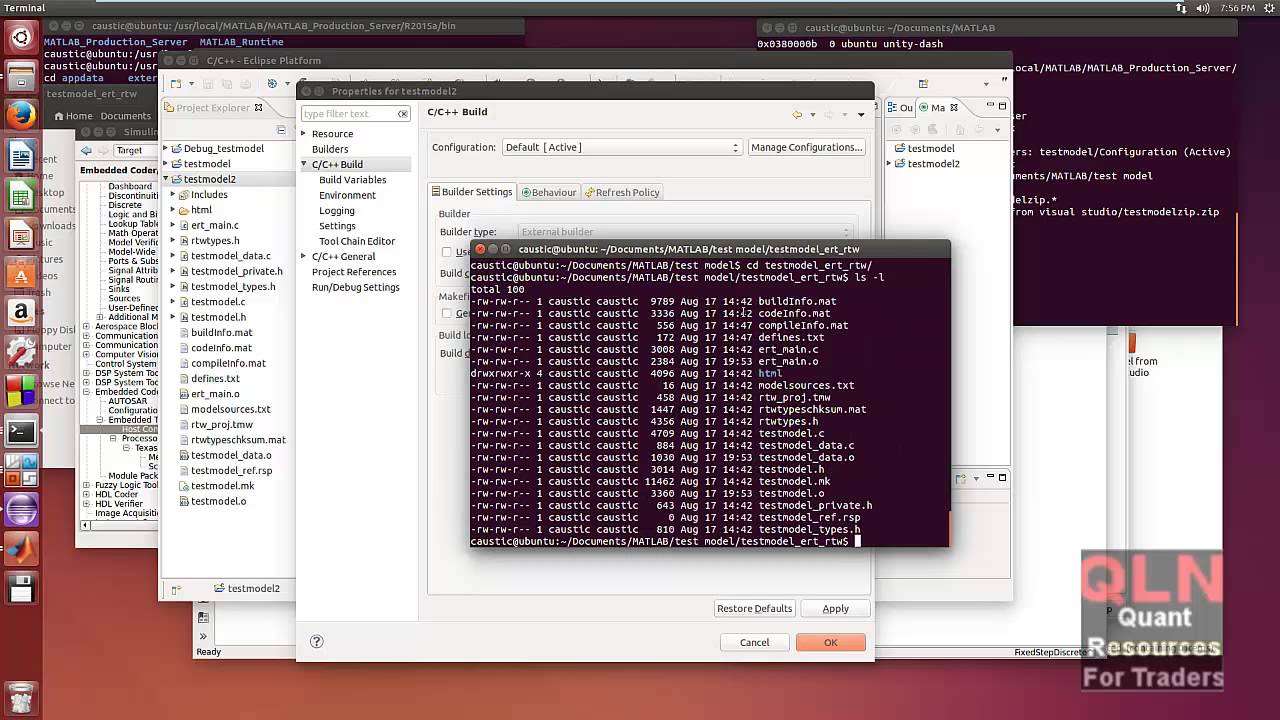Open the volume indicator in top bar
This screenshot has width=1280, height=720.
coord(1201,8)
